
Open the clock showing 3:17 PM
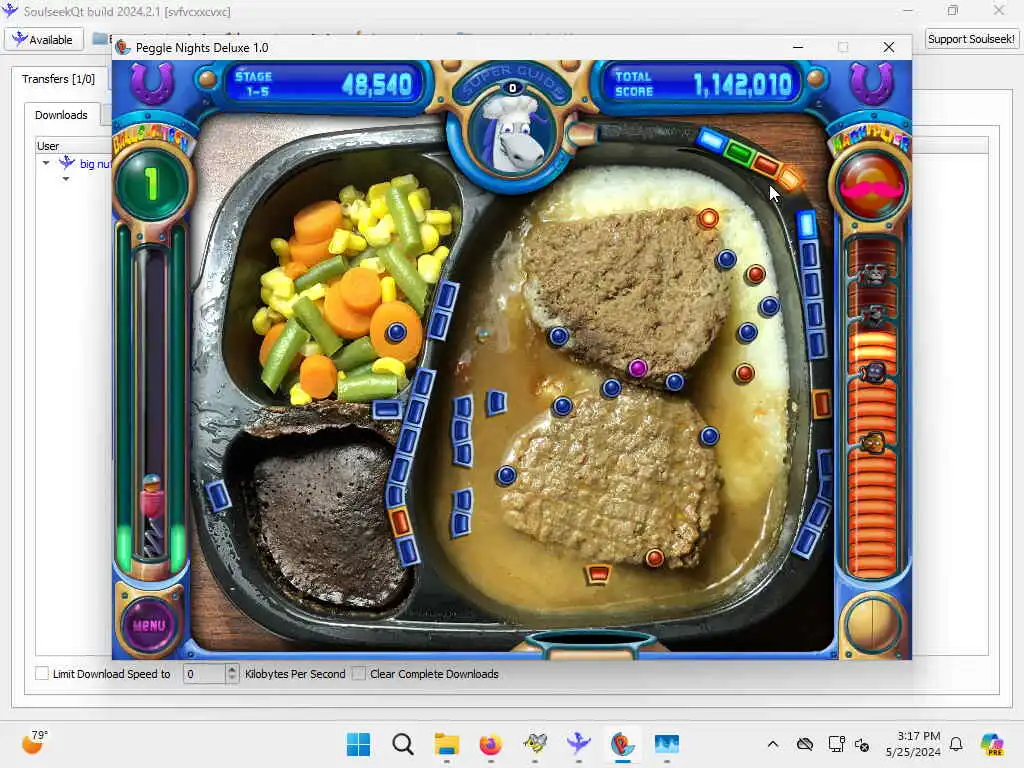[913, 744]
